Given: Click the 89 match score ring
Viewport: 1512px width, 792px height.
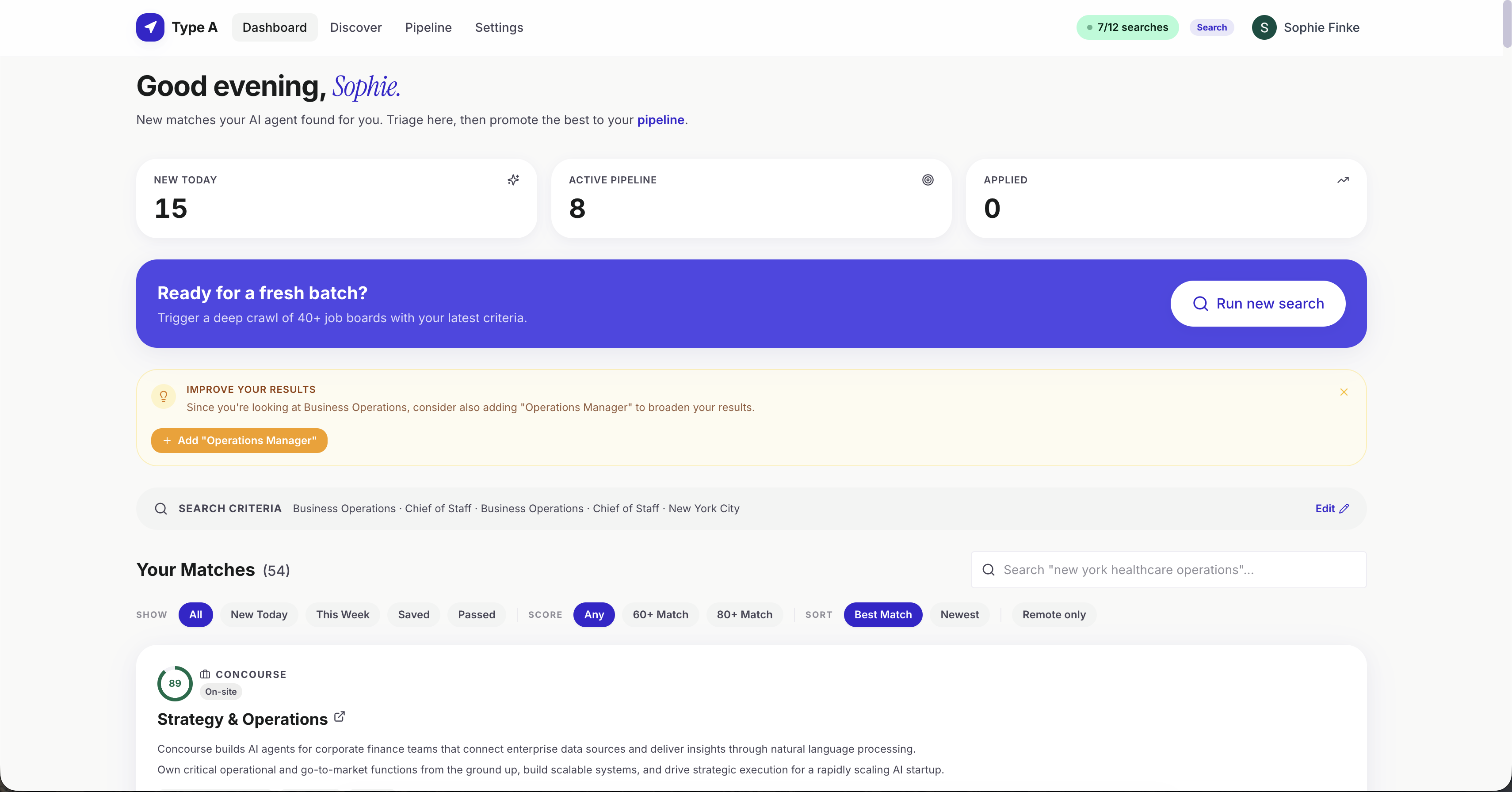Looking at the screenshot, I should coord(175,683).
